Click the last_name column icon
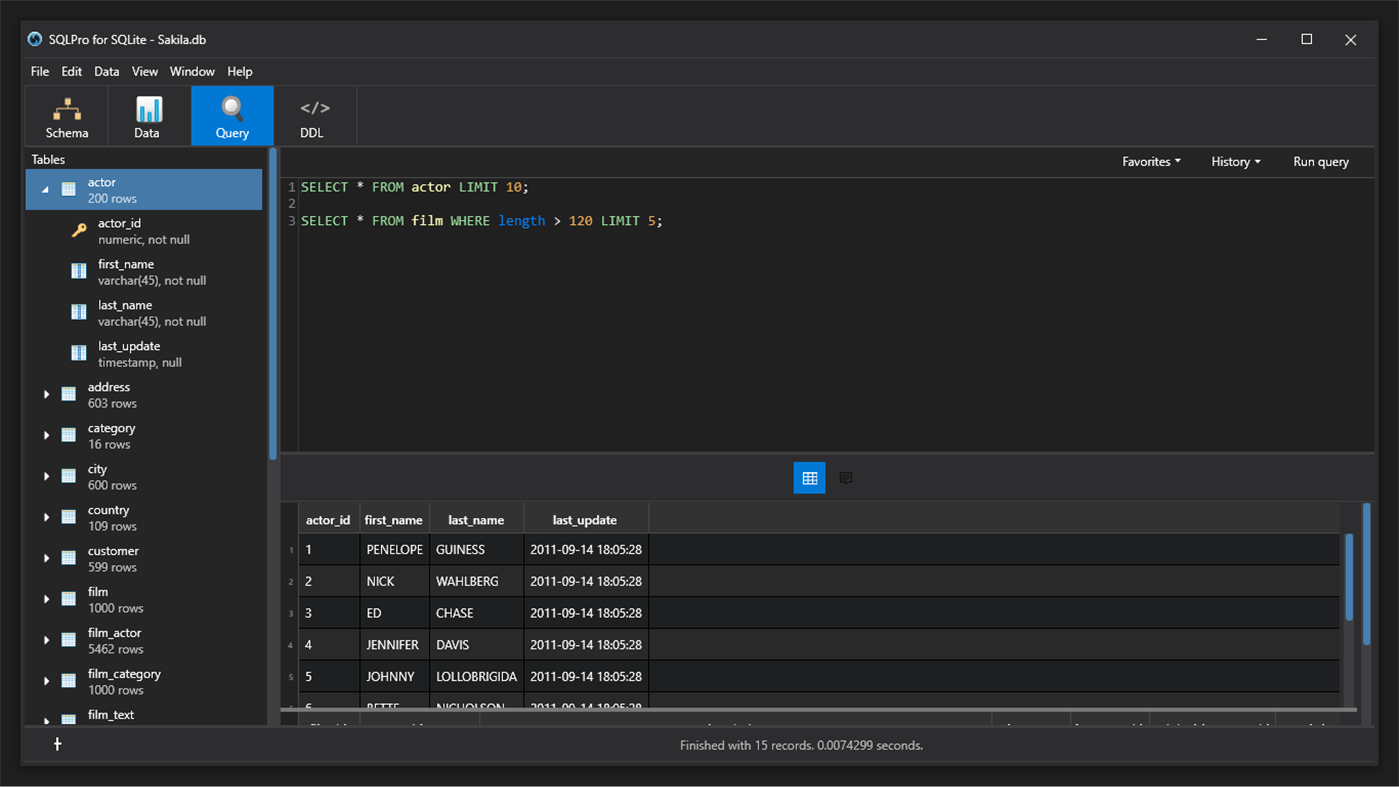 pos(79,312)
